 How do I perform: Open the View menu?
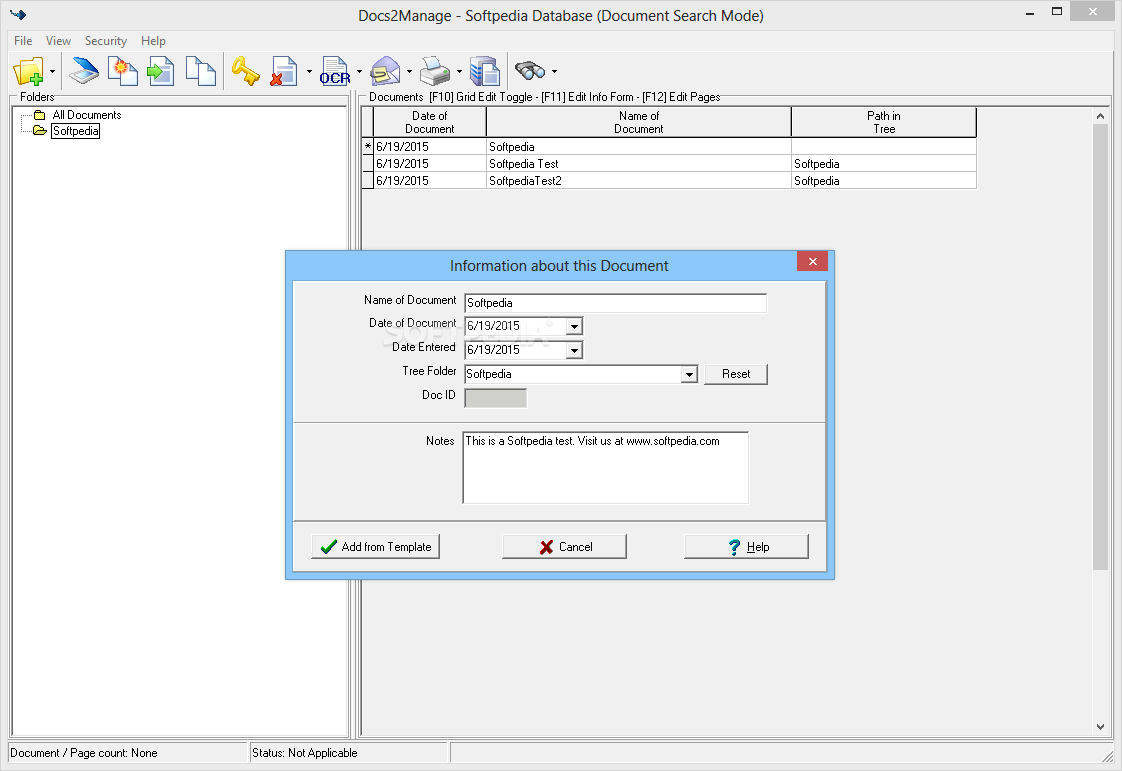pyautogui.click(x=58, y=41)
